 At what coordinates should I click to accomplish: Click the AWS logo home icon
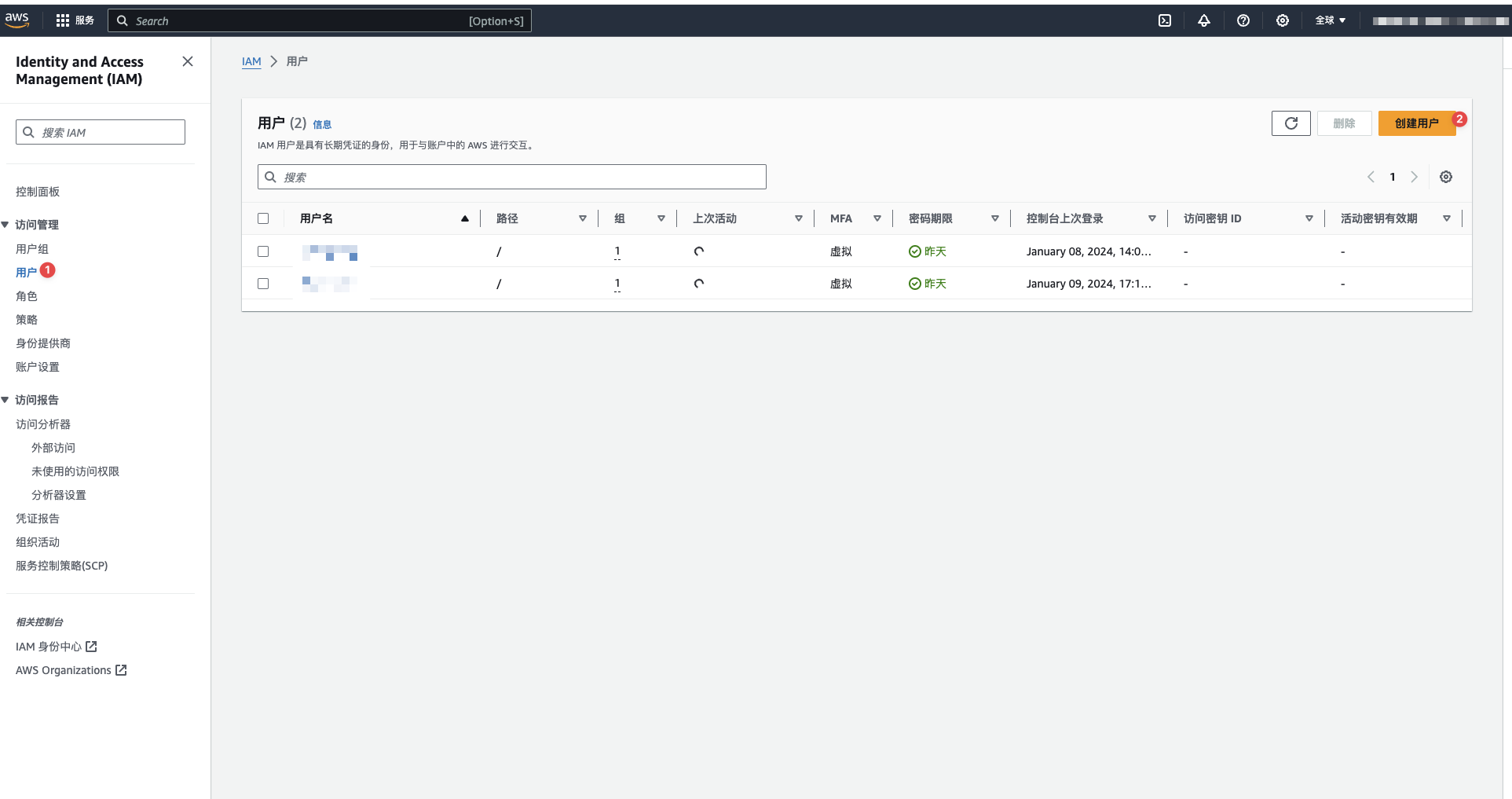pos(17,20)
